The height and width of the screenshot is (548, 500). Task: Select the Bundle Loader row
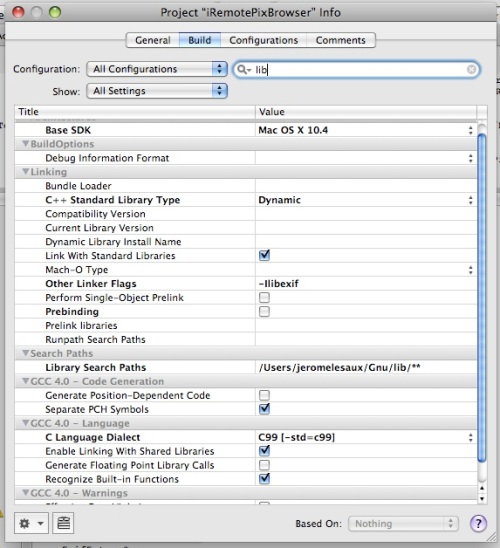(x=246, y=186)
